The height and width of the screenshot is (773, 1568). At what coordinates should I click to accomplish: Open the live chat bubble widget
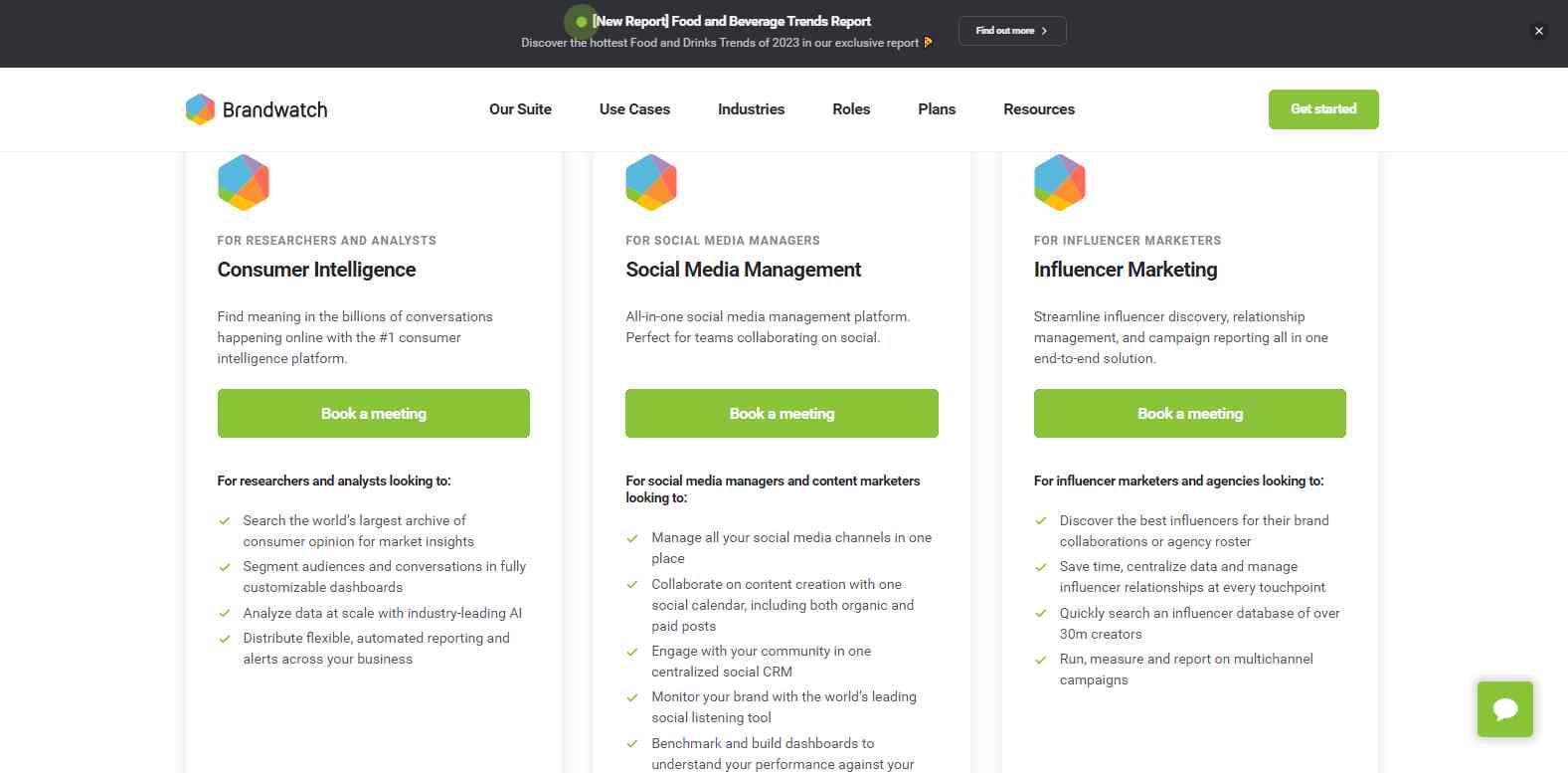coord(1504,708)
